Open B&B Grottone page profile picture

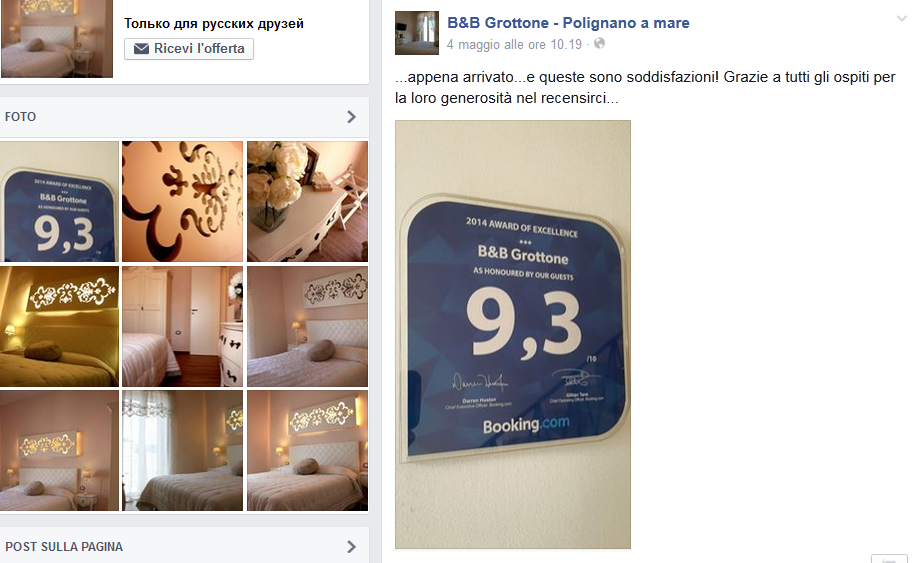coord(416,33)
